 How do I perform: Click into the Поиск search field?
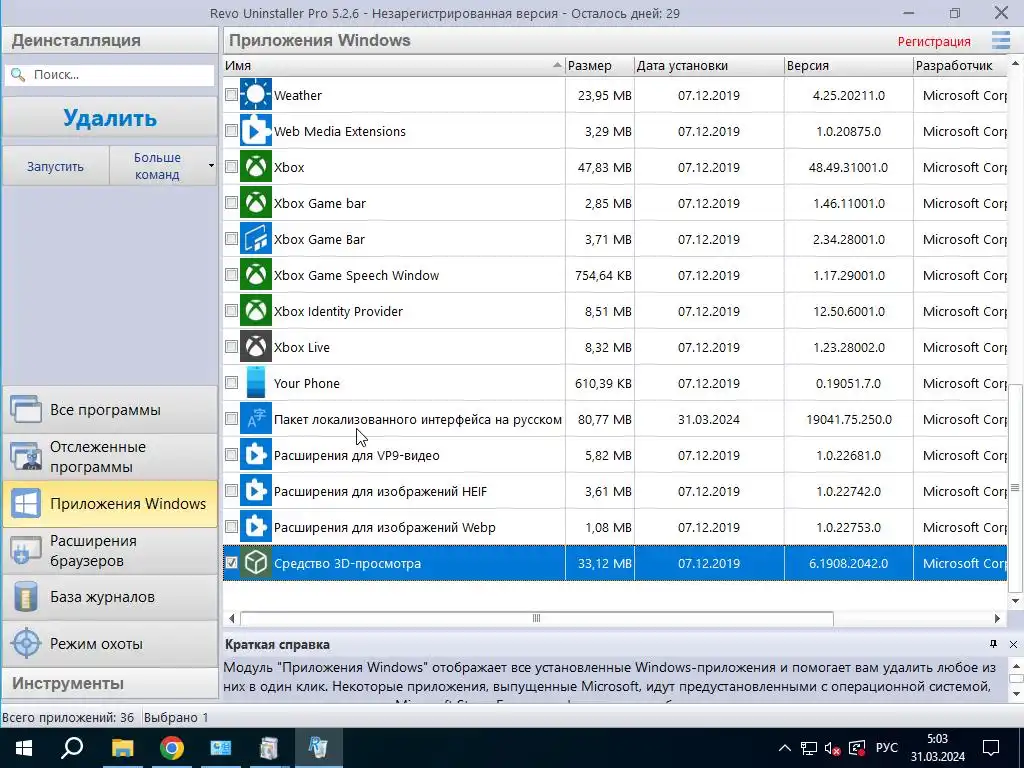[110, 74]
